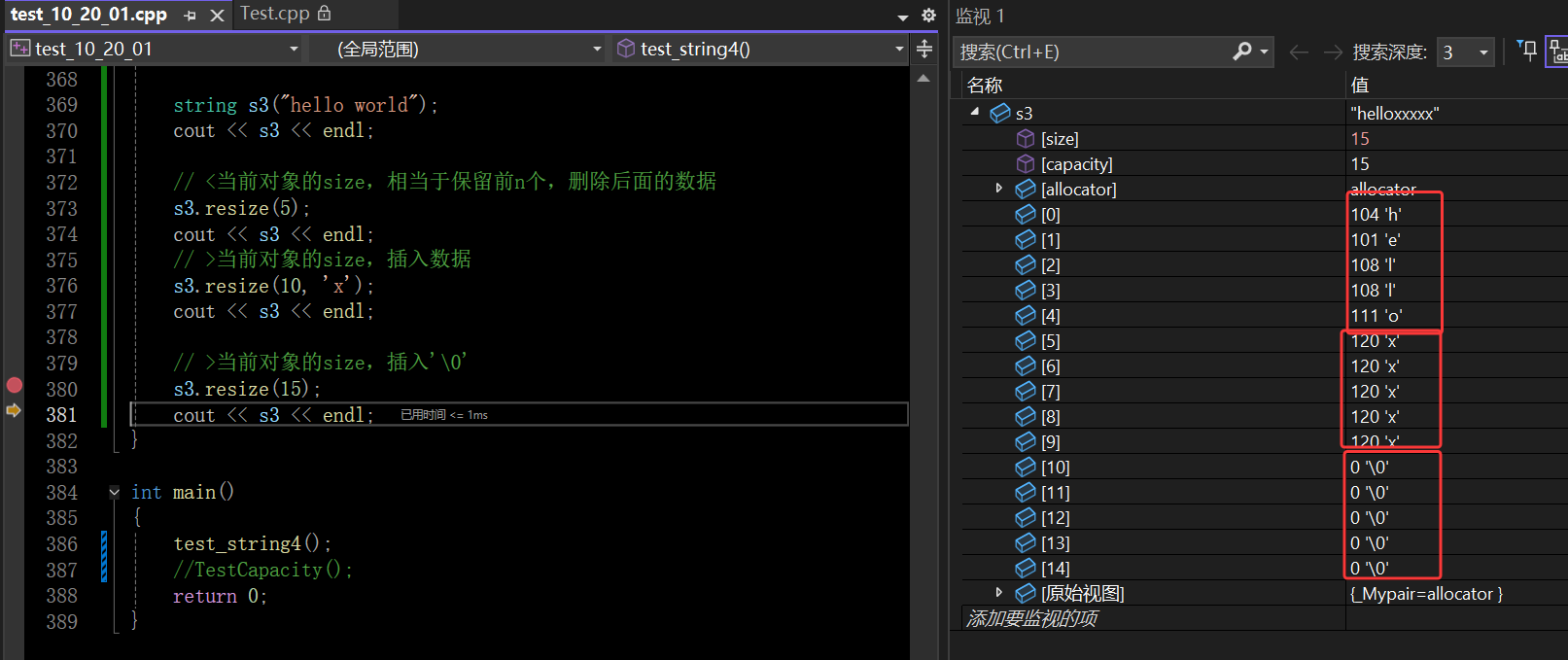This screenshot has height=660, width=1568.
Task: Click the value "helloxxxxx" of s3
Action: click(x=1395, y=114)
